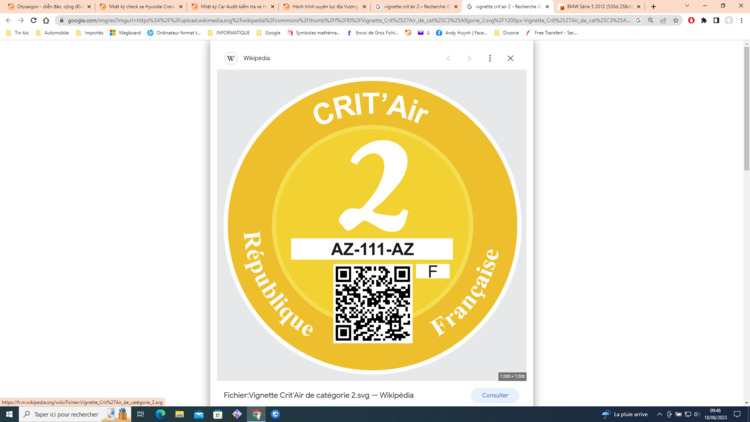Switch to the Car Audit tab
The image size is (750, 422).
point(231,7)
